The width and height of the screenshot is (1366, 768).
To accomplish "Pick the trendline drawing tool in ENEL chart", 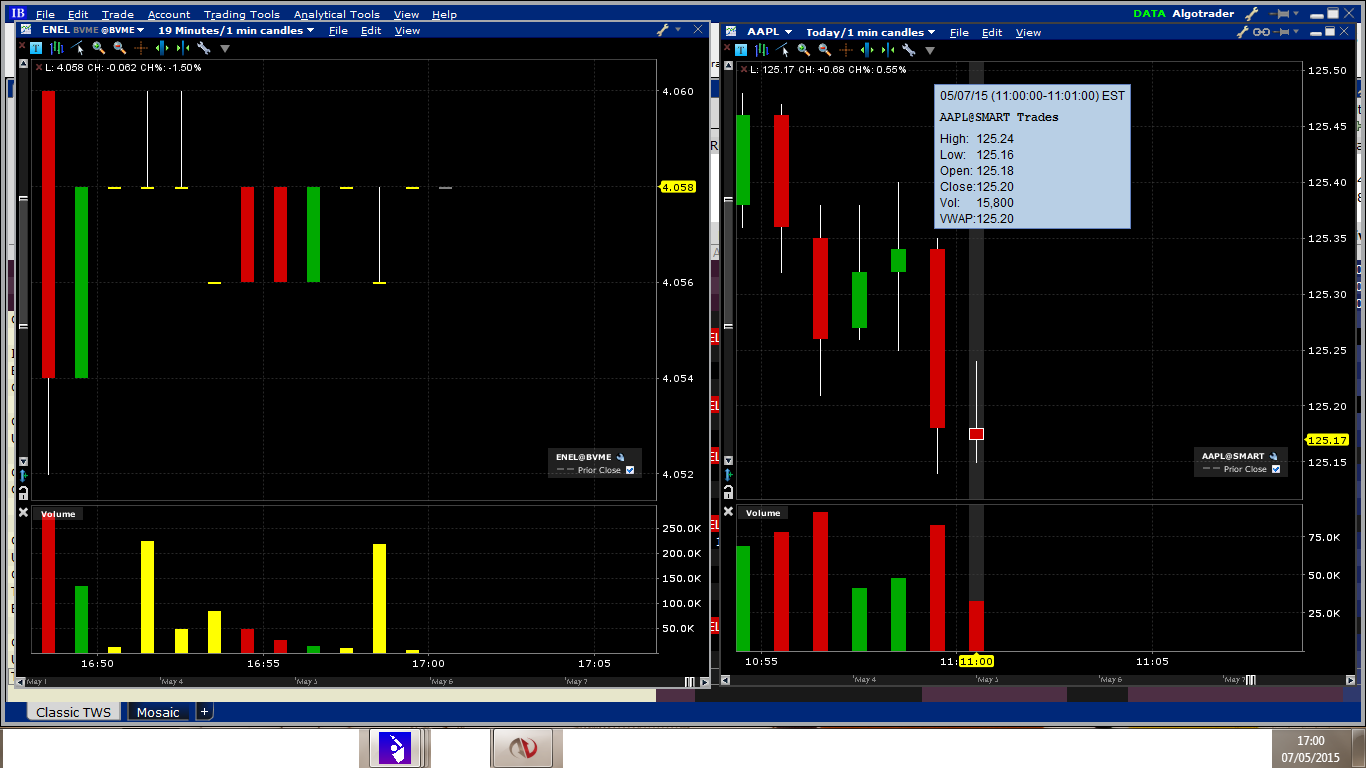I will tap(79, 48).
